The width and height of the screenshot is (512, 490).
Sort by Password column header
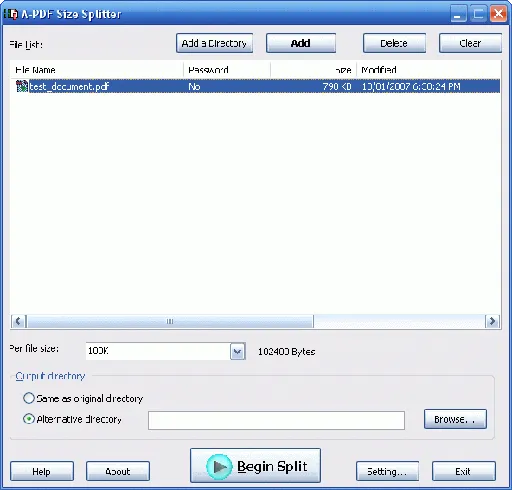(x=227, y=69)
